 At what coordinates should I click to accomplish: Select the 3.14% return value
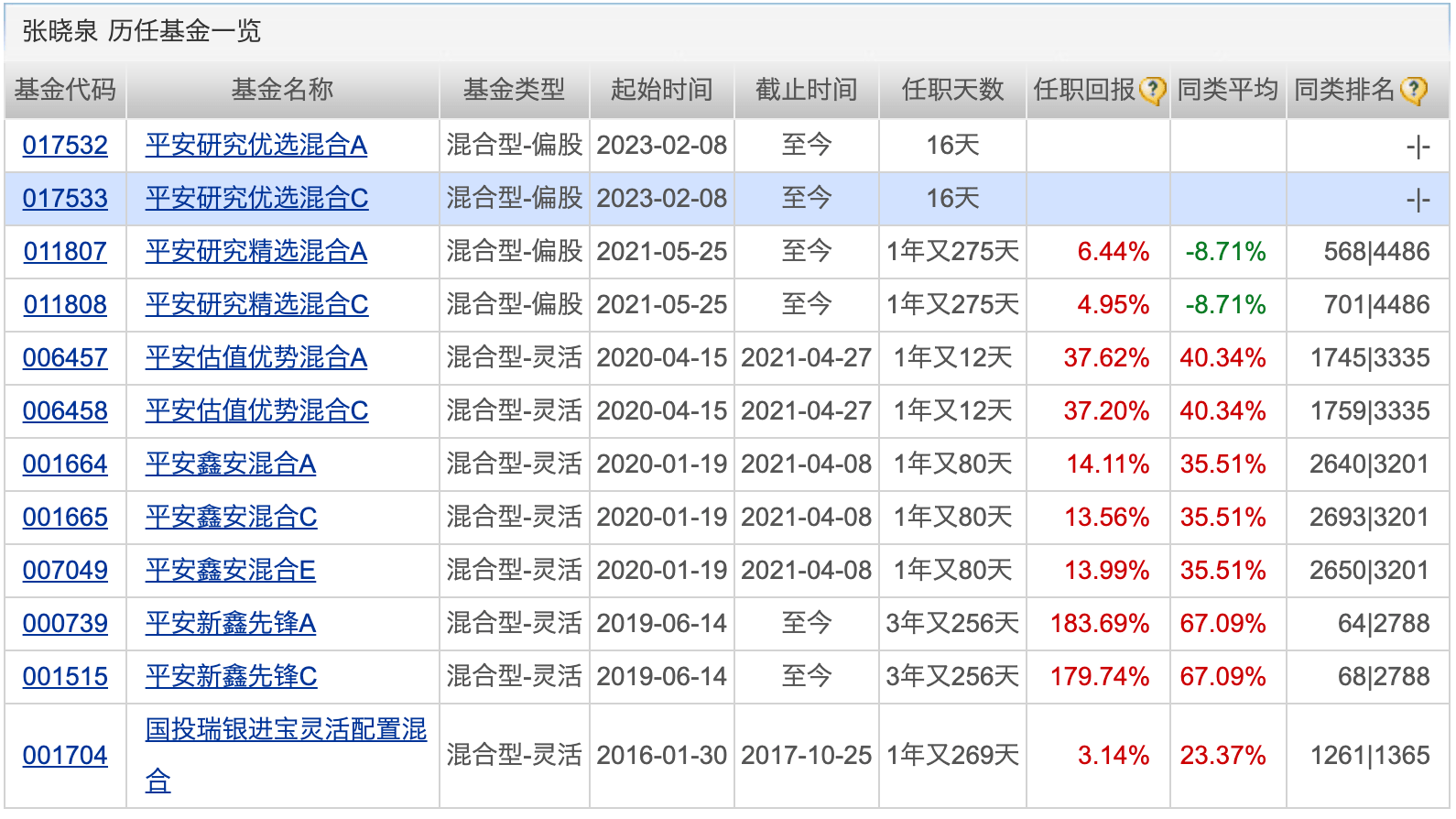click(x=1114, y=755)
